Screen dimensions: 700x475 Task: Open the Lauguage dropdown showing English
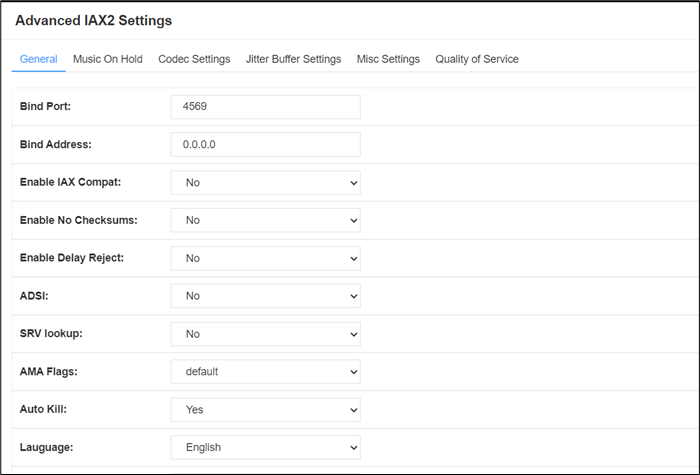[x=266, y=447]
